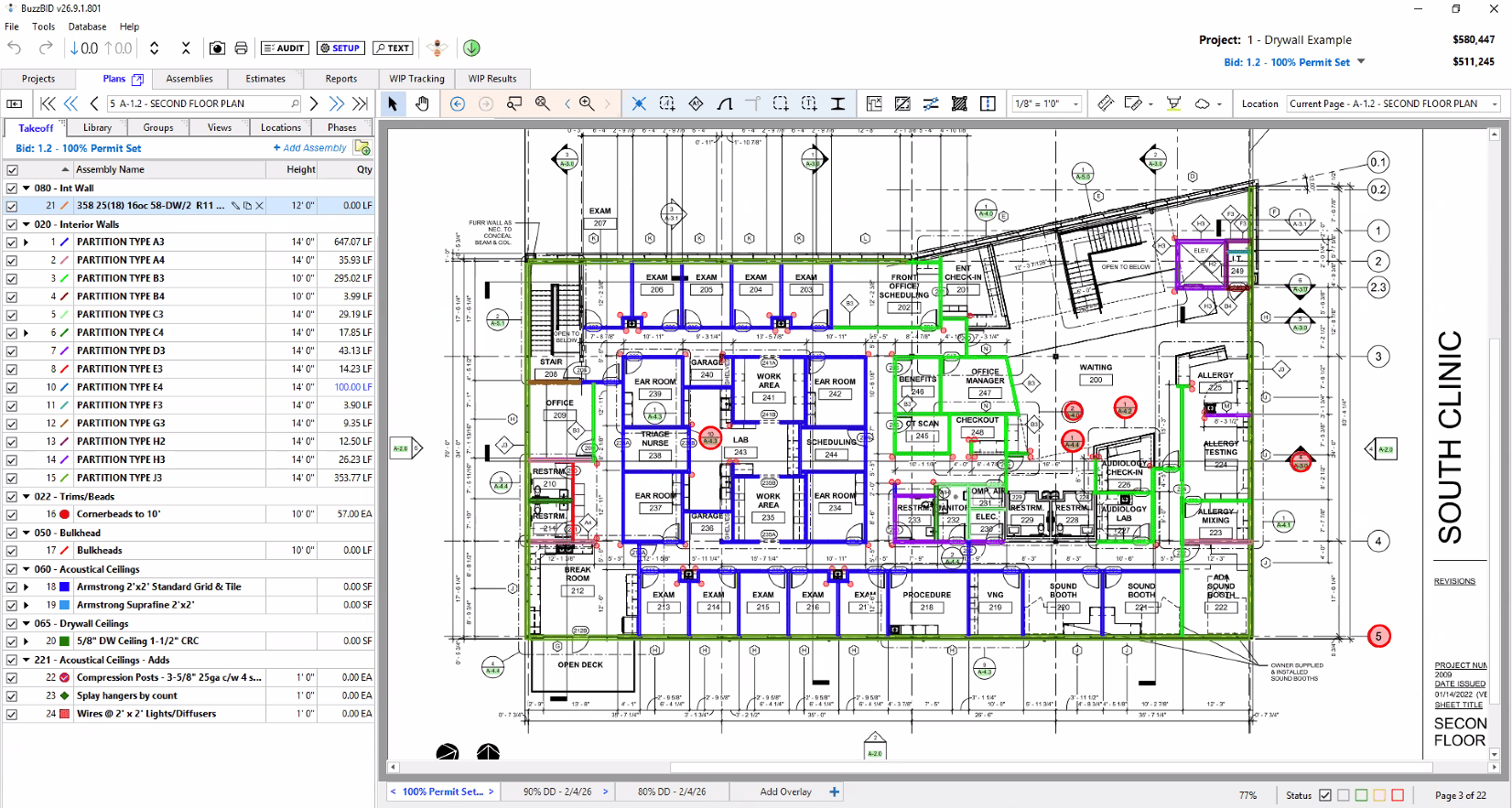
Task: Click the bee logo icon
Action: pyautogui.click(x=437, y=48)
